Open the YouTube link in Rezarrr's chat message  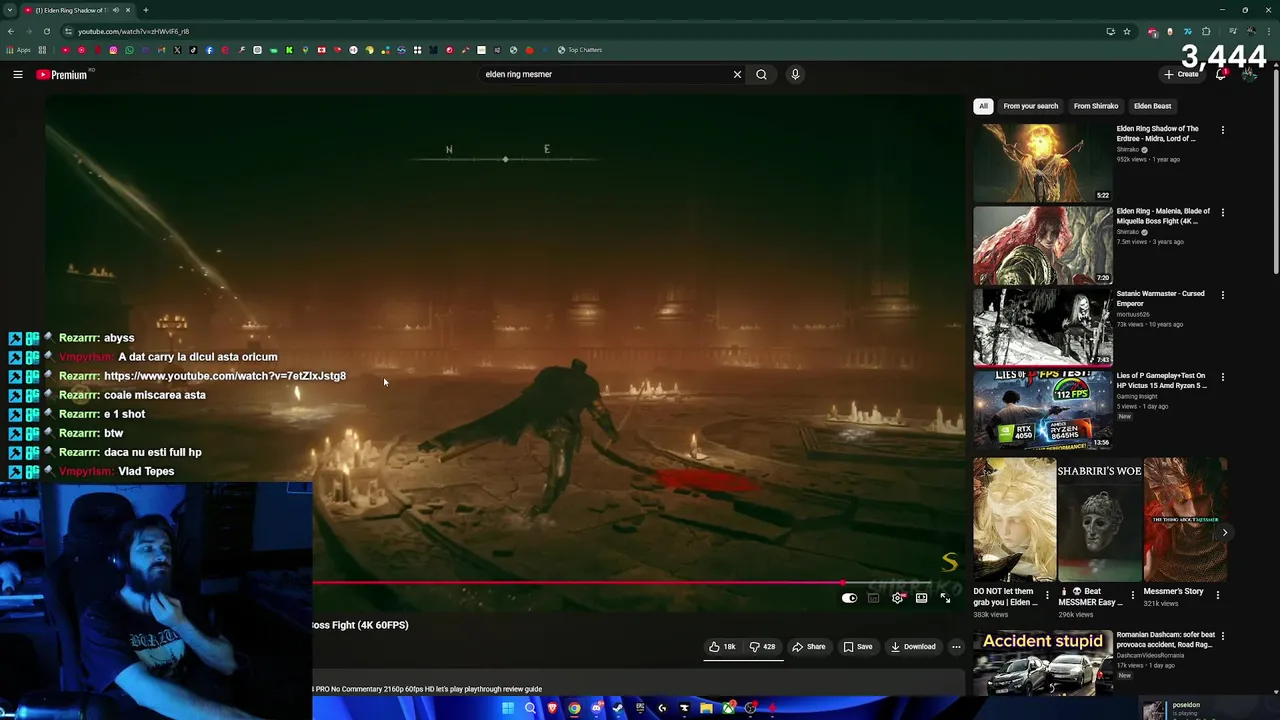pos(225,376)
